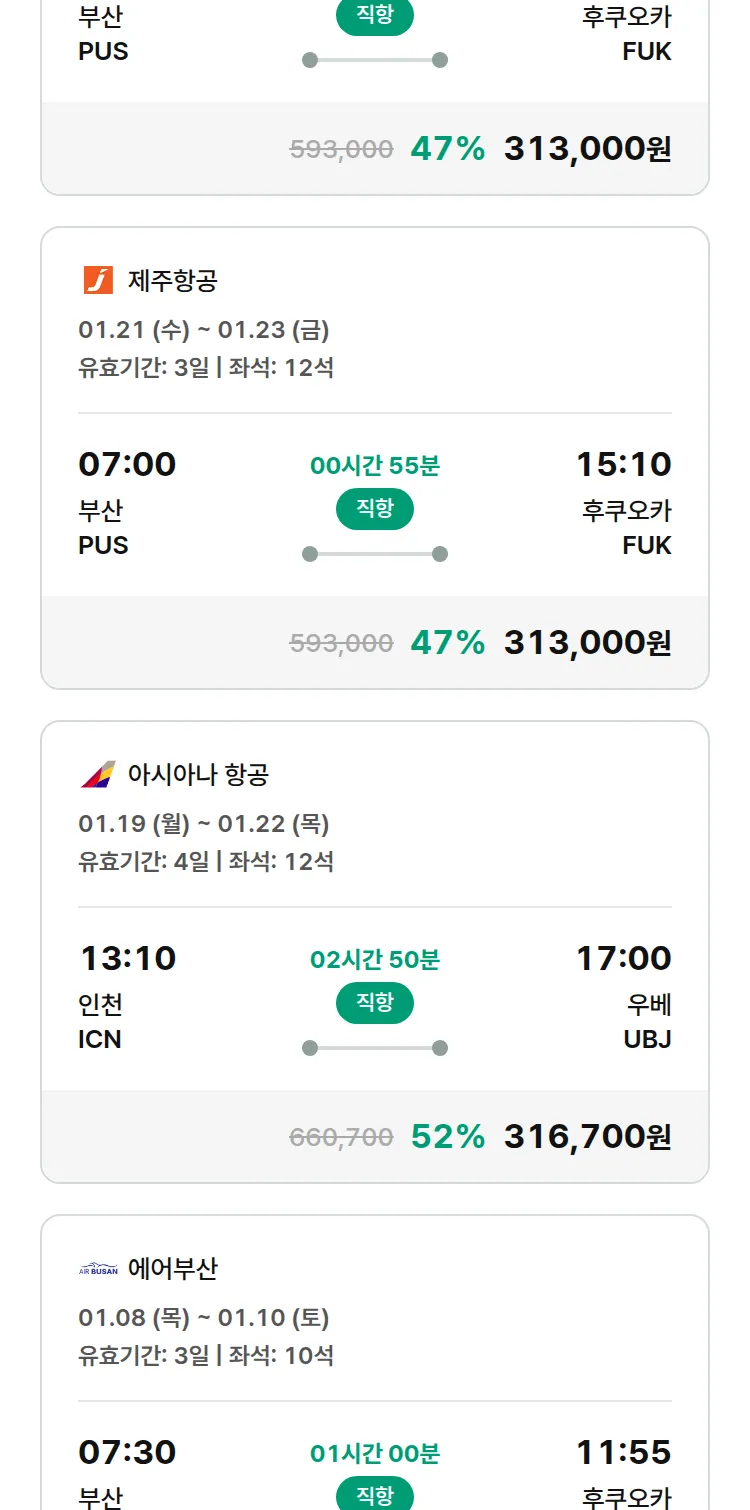Image resolution: width=750 pixels, height=1510 pixels.
Task: Click the route line in Asiana card
Action: [x=375, y=1048]
